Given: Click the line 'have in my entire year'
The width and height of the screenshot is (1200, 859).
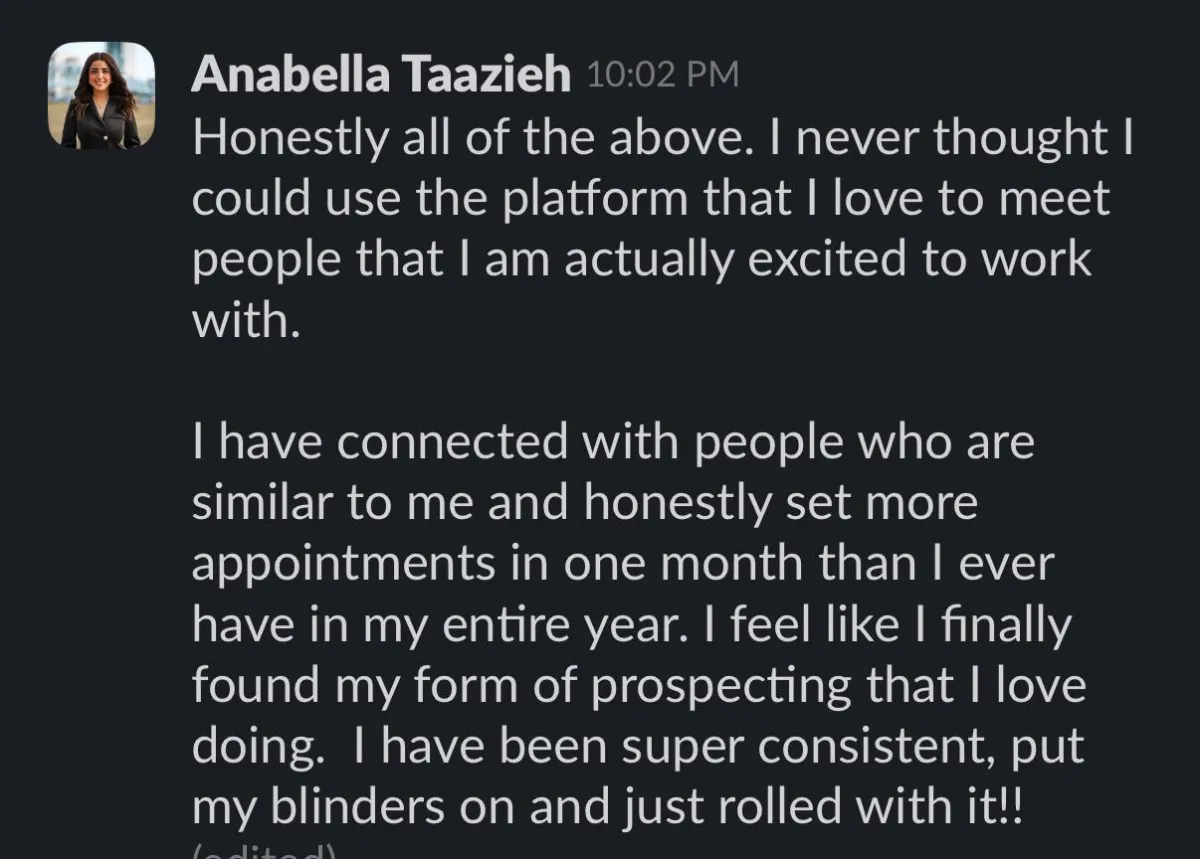Looking at the screenshot, I should coord(631,625).
